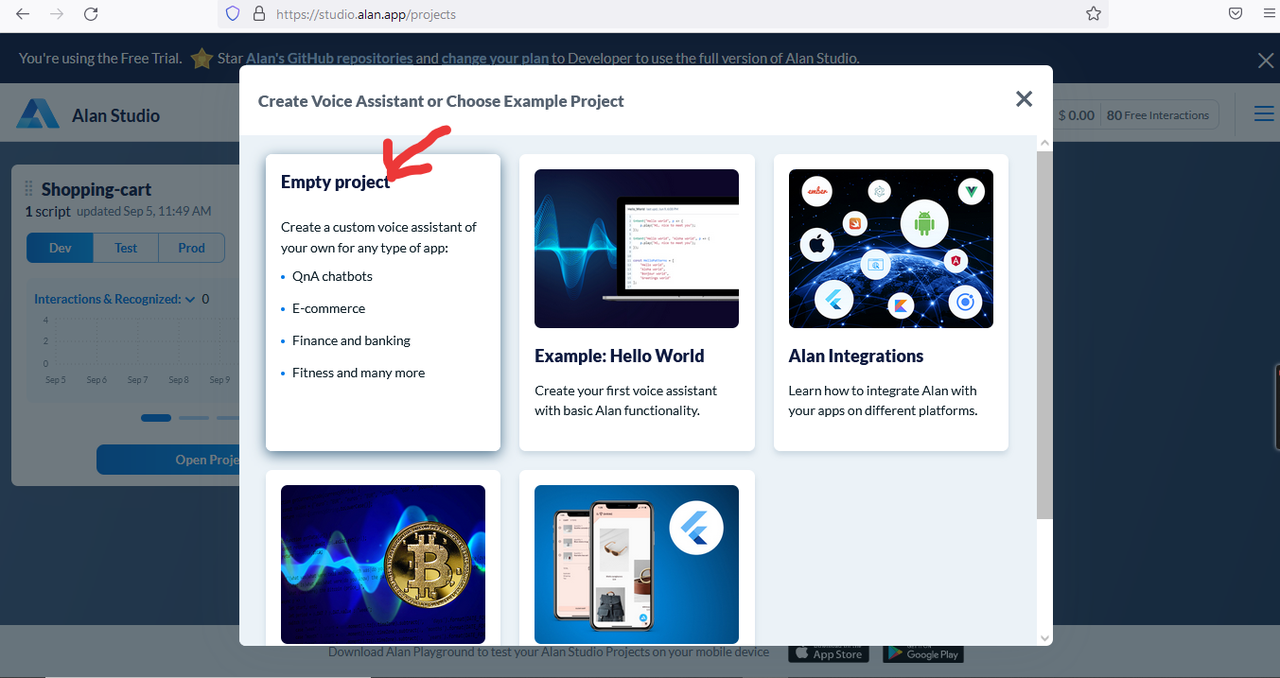The width and height of the screenshot is (1280, 678).
Task: Select the Flutter shopping example thumbnail
Action: [637, 564]
